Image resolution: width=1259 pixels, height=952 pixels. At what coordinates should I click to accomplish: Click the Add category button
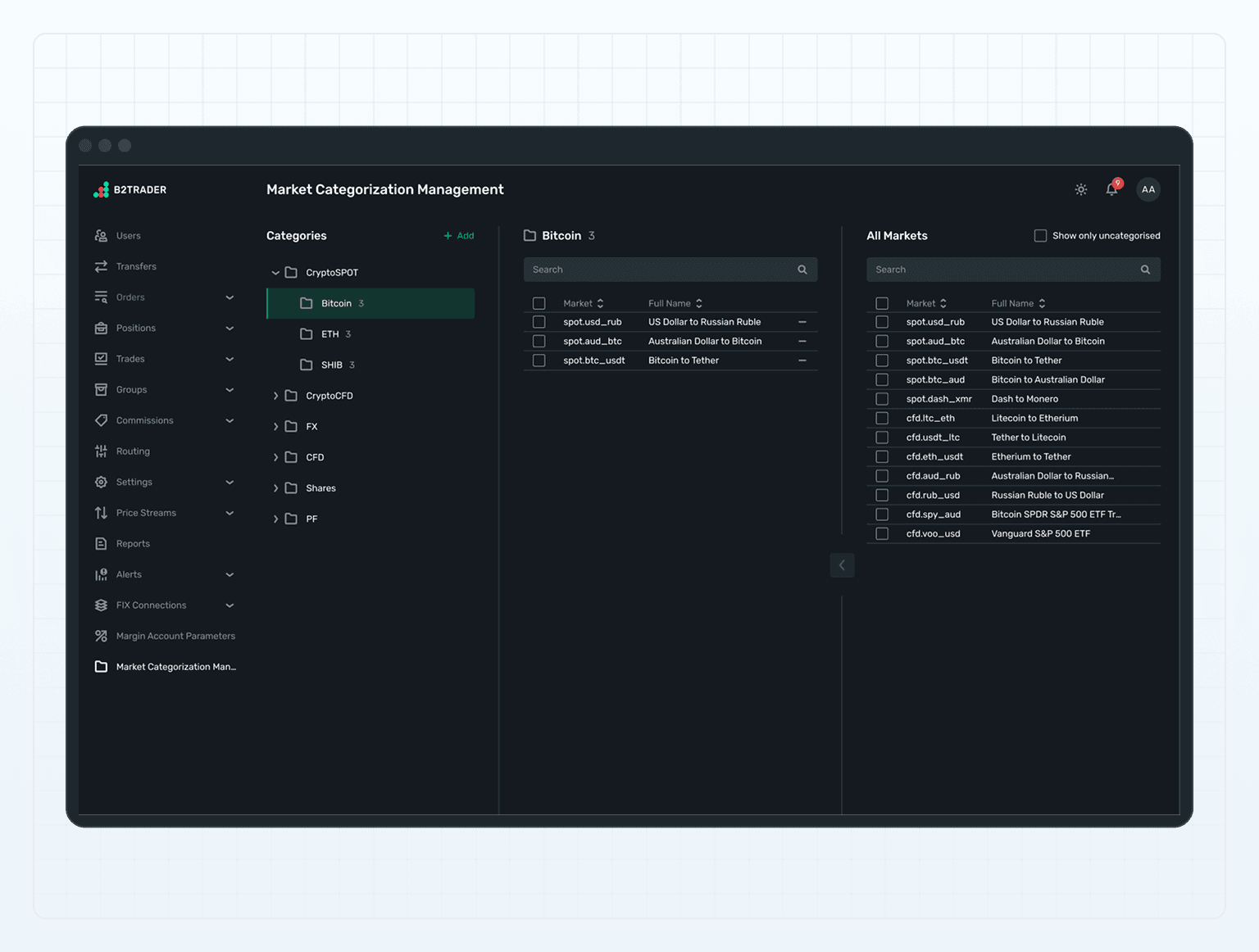coord(459,236)
